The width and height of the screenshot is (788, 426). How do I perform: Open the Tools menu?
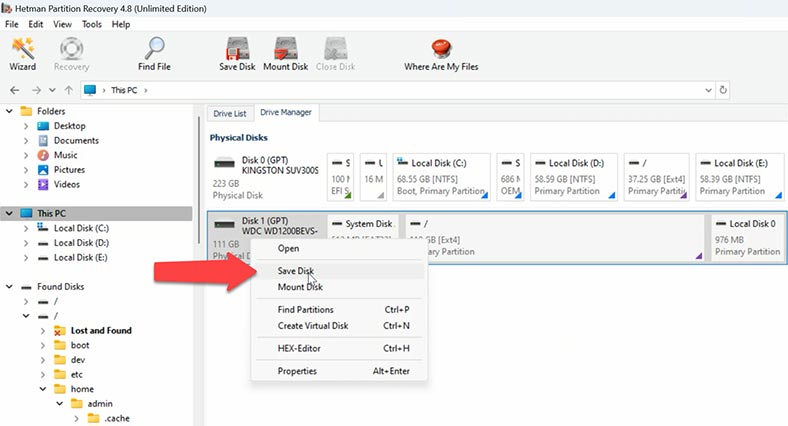[x=91, y=24]
